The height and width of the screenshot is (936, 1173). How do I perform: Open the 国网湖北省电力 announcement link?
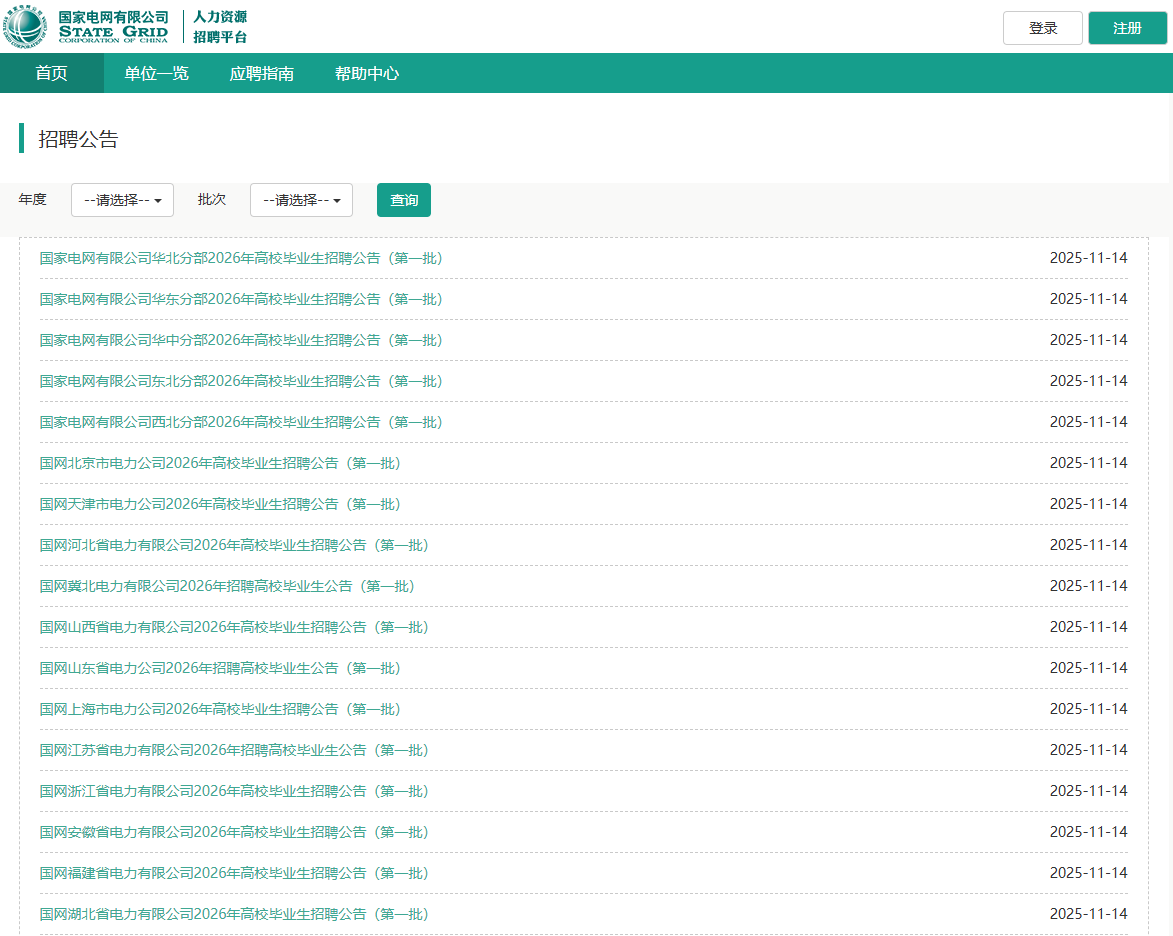234,914
